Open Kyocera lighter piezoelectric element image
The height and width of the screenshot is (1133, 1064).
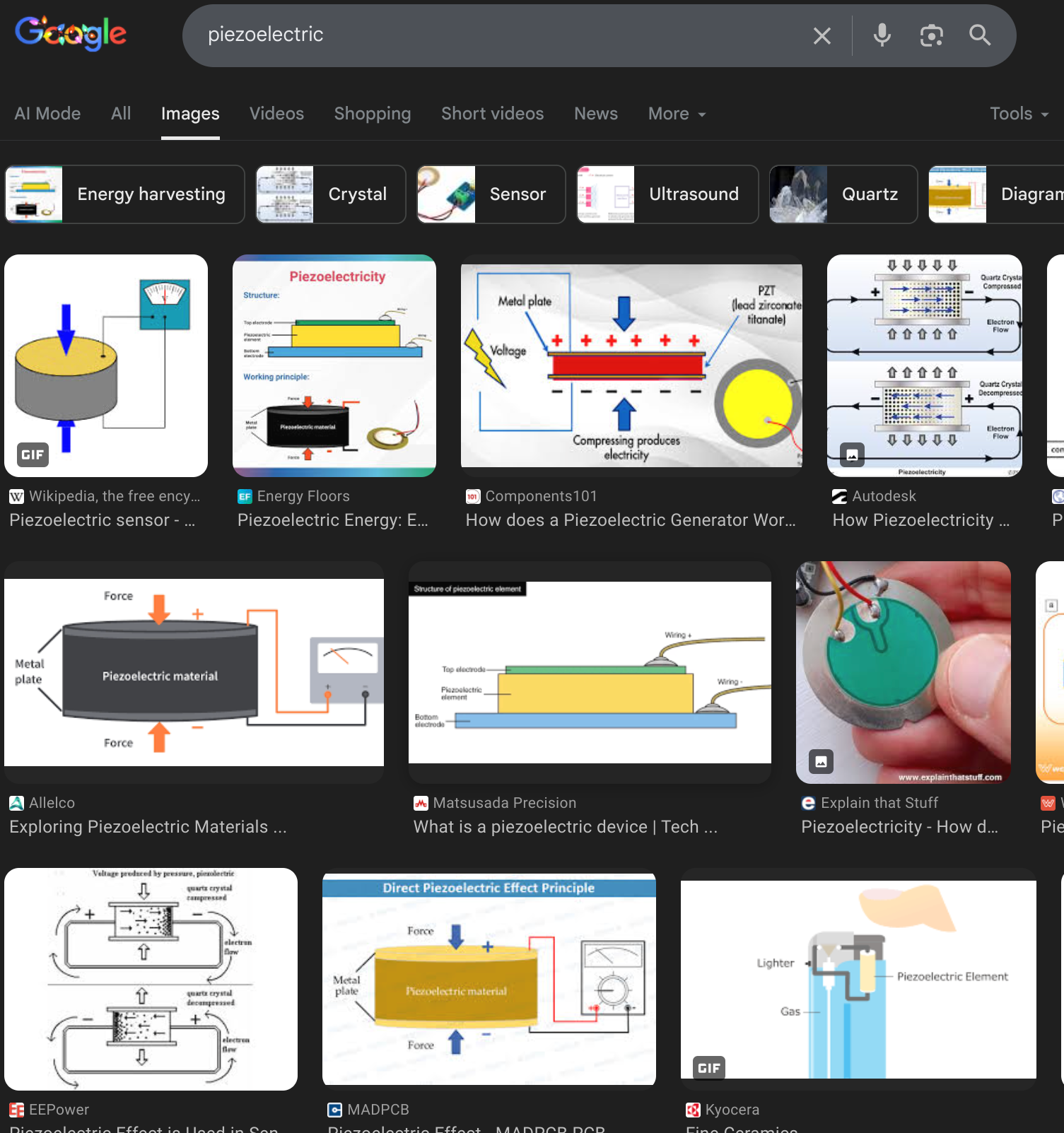[858, 979]
